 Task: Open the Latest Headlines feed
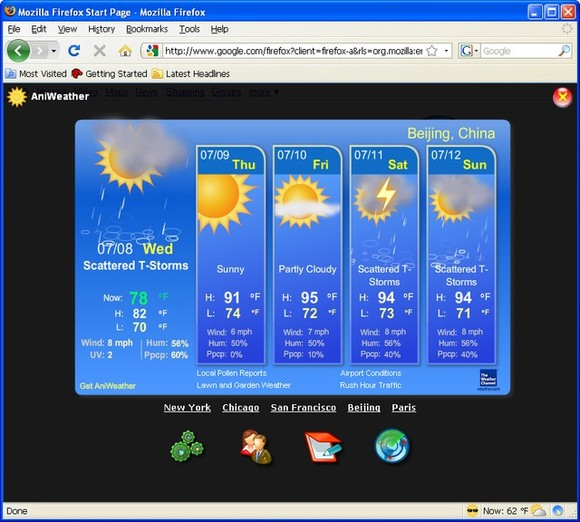point(191,74)
